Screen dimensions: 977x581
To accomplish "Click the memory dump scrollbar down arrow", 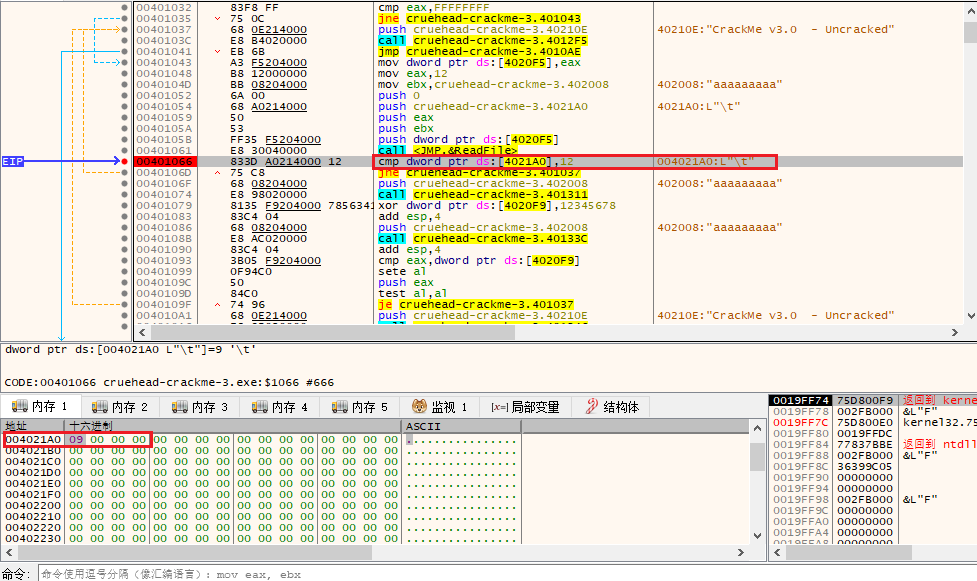I will (757, 535).
